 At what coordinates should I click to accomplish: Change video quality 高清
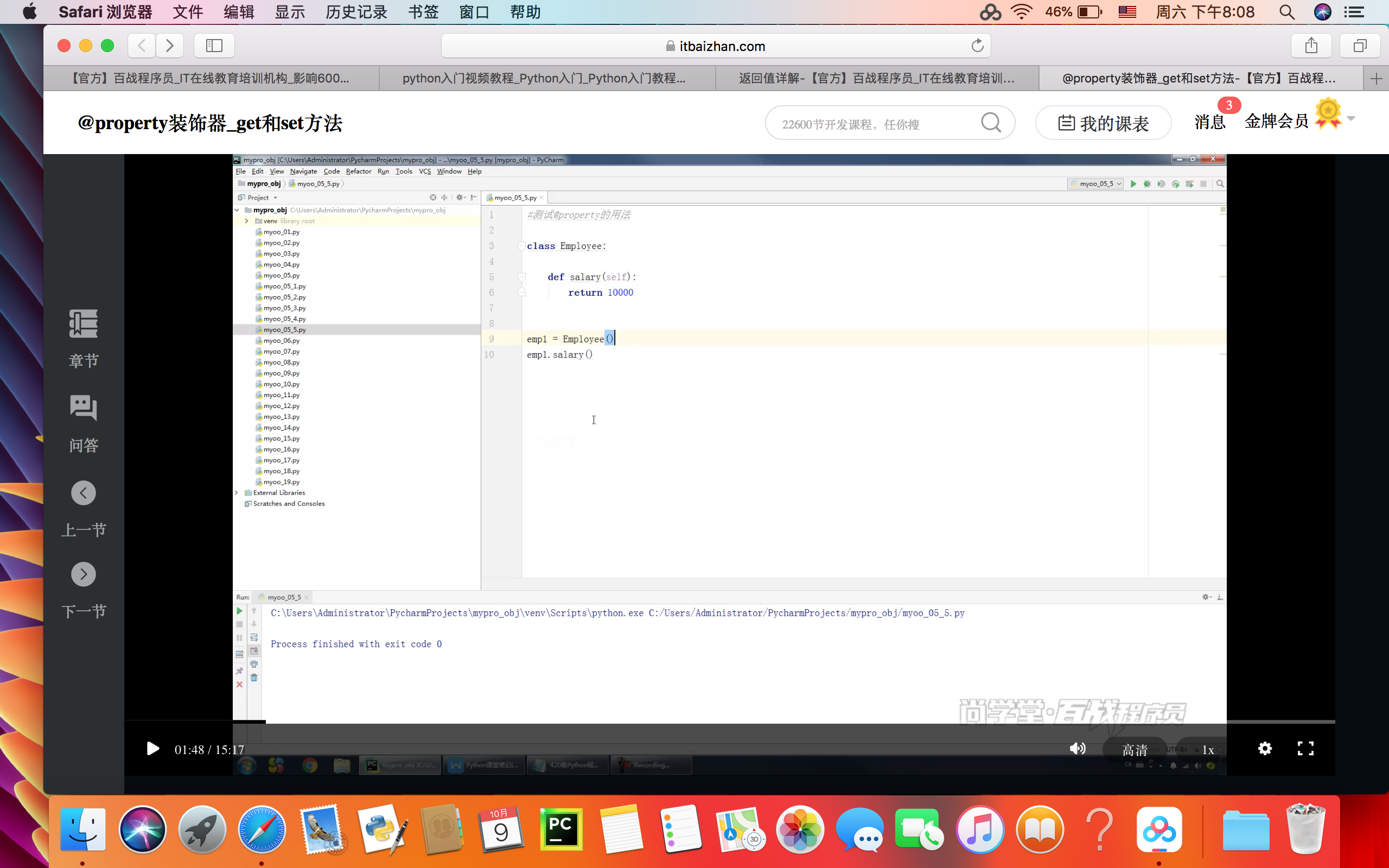pos(1135,750)
